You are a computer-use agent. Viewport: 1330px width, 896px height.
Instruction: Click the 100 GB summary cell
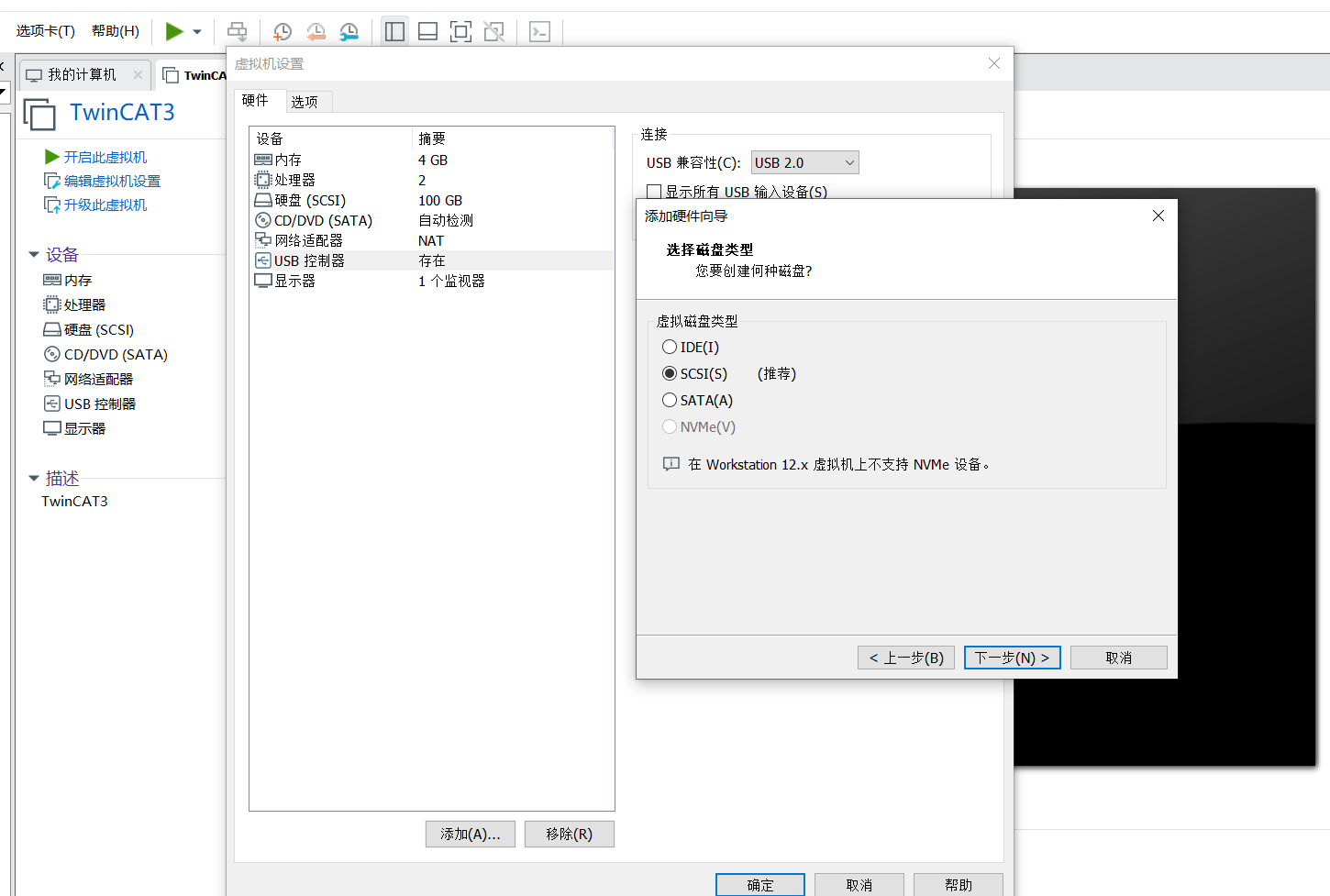[x=440, y=200]
